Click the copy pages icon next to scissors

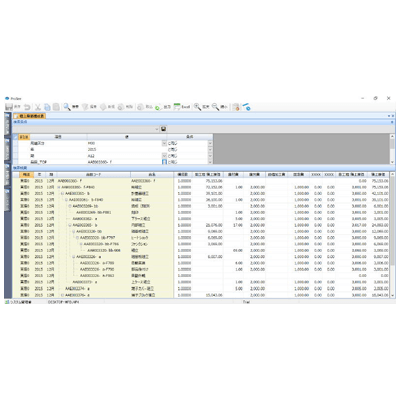tap(47, 107)
